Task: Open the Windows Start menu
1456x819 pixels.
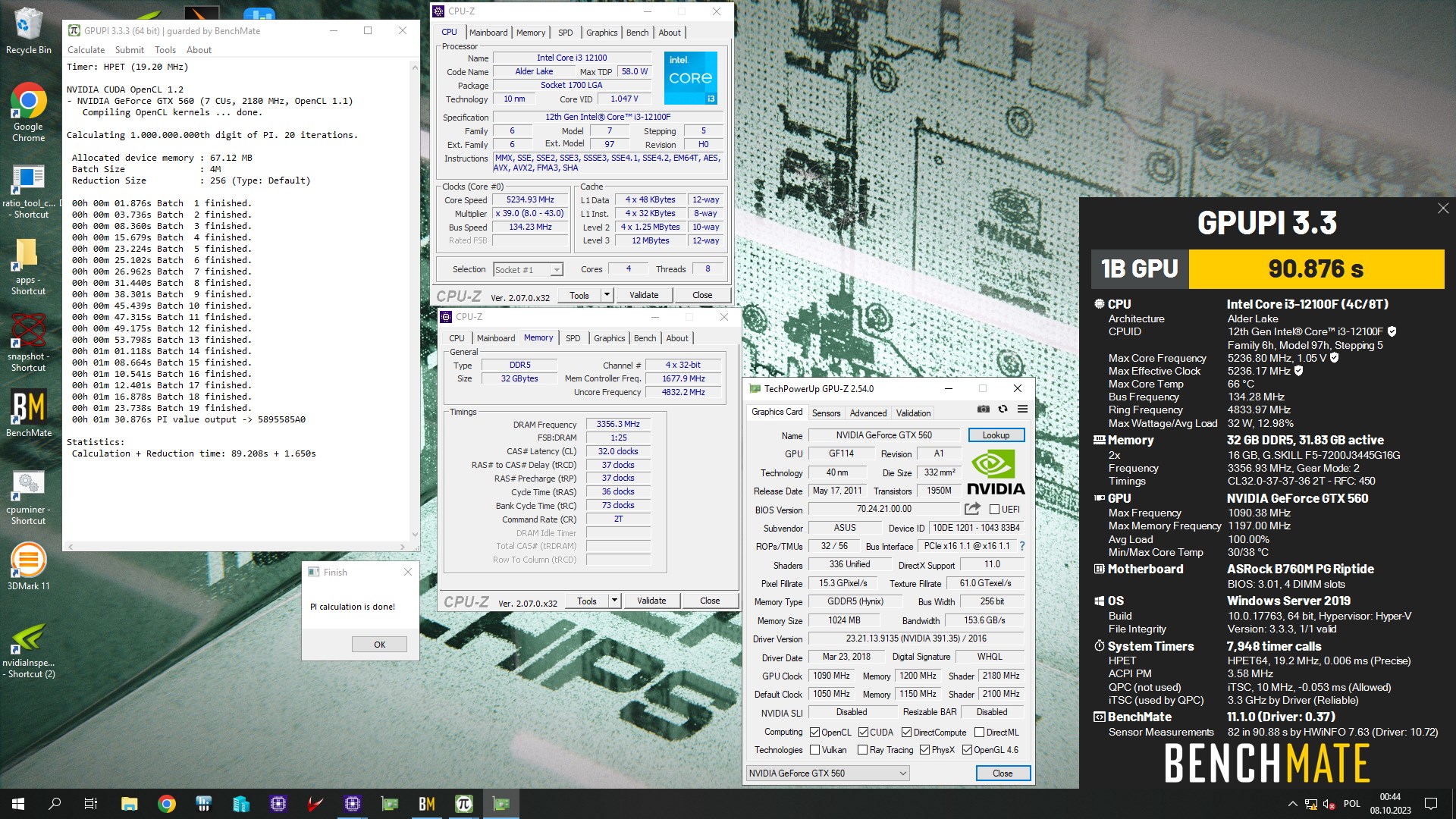Action: click(x=18, y=804)
